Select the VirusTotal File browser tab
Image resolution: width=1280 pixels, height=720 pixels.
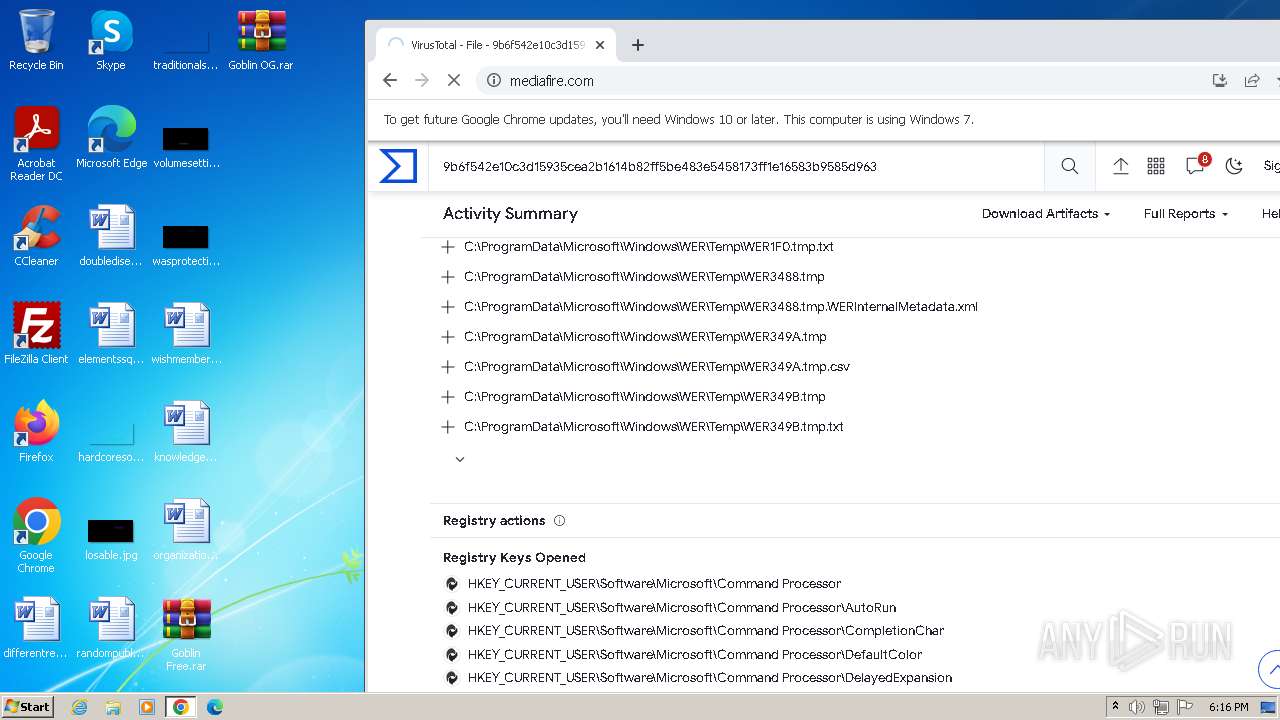coord(496,45)
